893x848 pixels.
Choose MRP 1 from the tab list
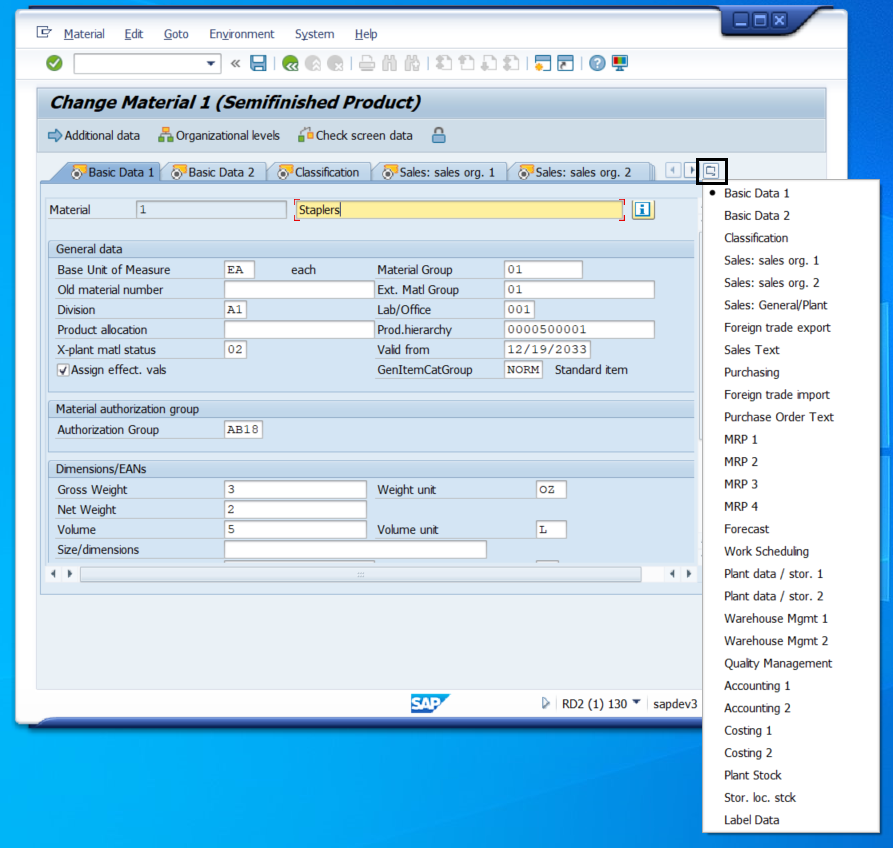click(740, 440)
